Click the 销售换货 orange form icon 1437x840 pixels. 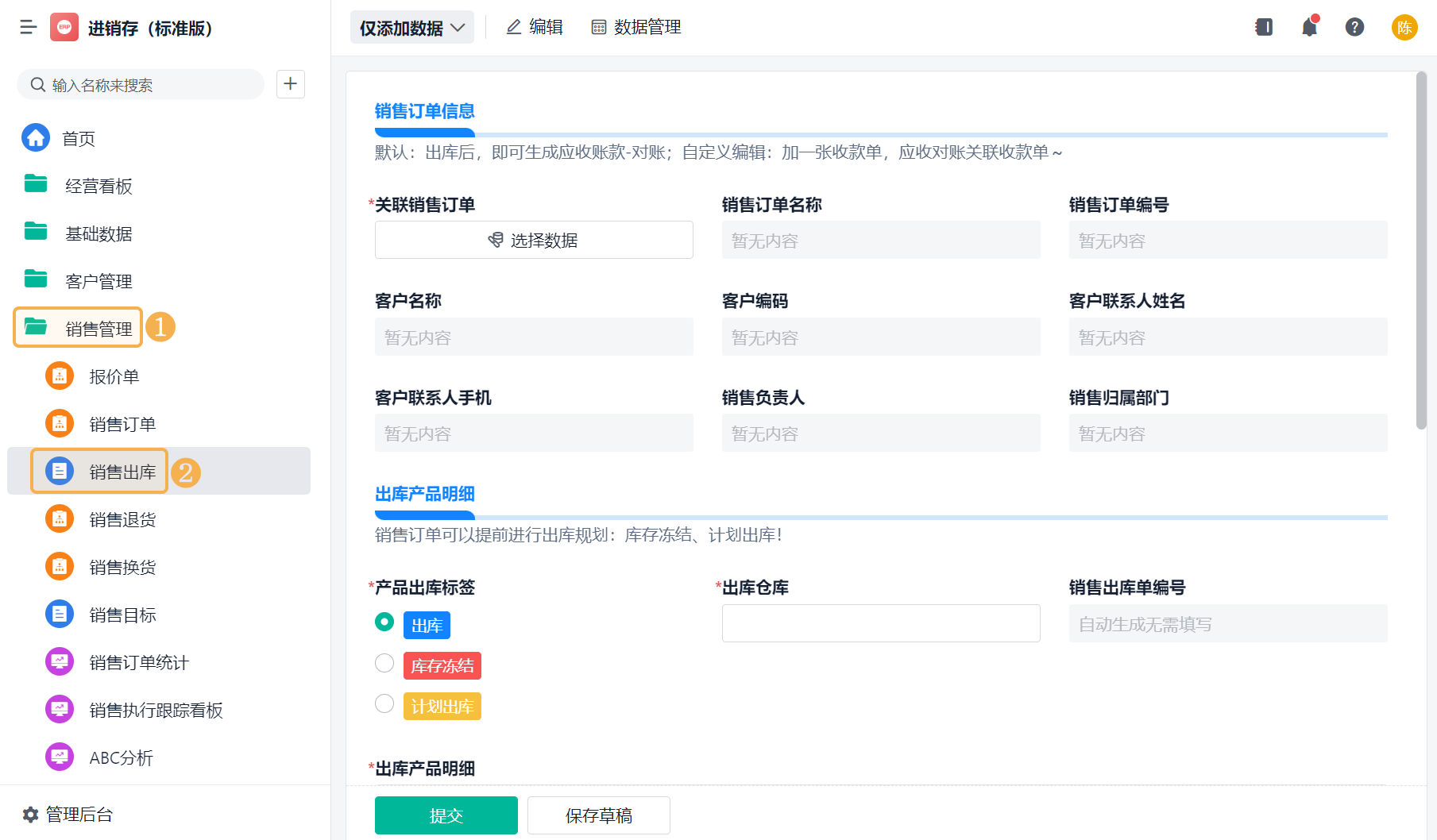point(60,567)
